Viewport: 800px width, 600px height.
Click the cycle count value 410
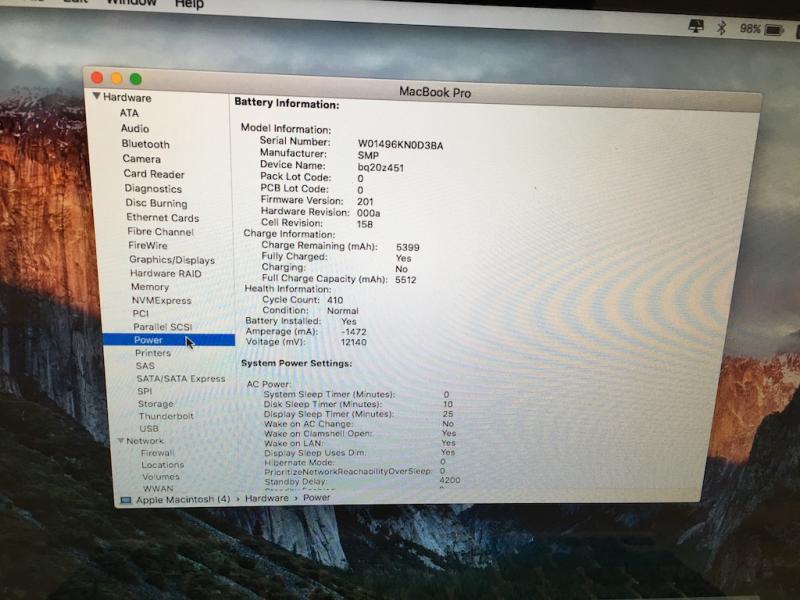(335, 300)
